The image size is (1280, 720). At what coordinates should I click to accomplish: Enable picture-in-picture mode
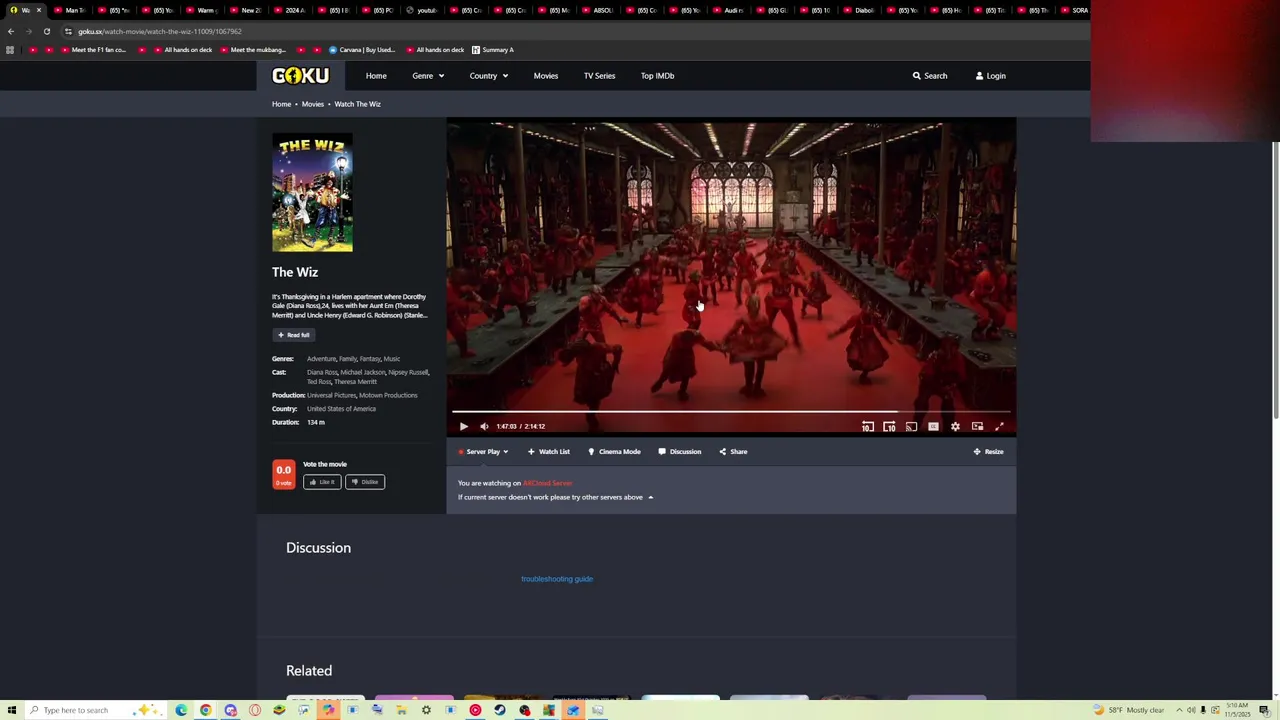coord(977,426)
